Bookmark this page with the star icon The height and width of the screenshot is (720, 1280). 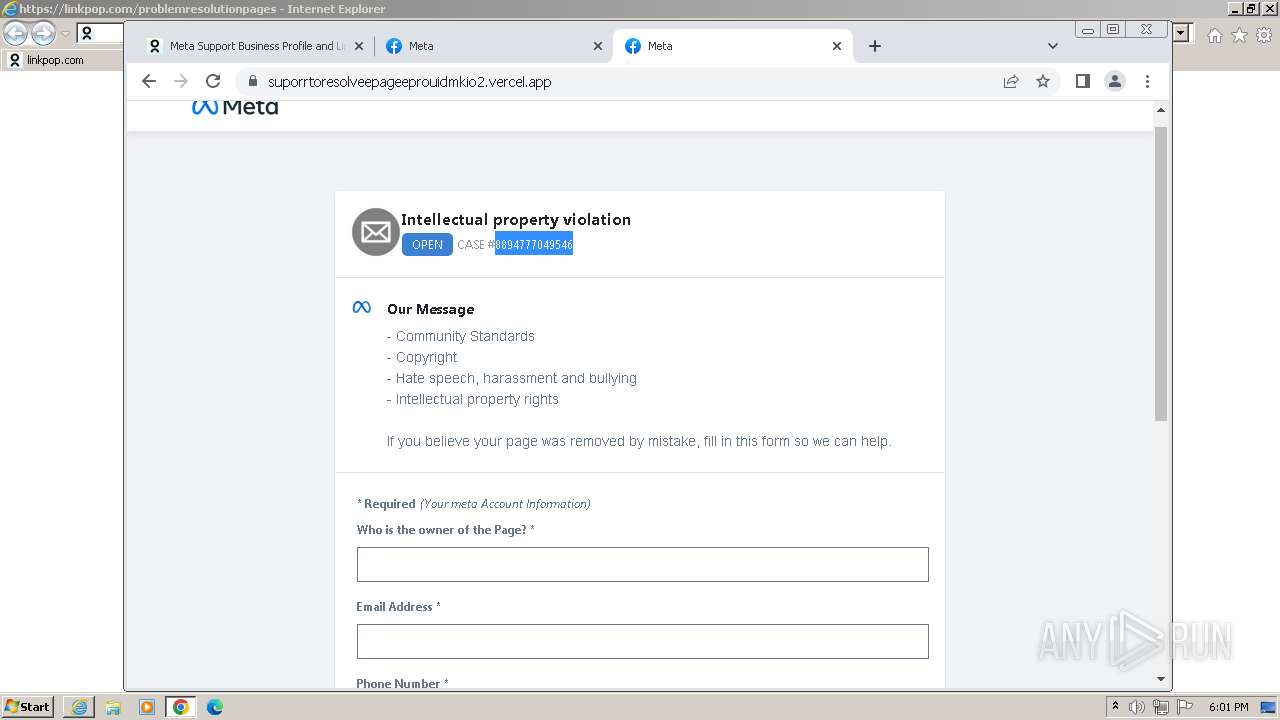click(1043, 82)
